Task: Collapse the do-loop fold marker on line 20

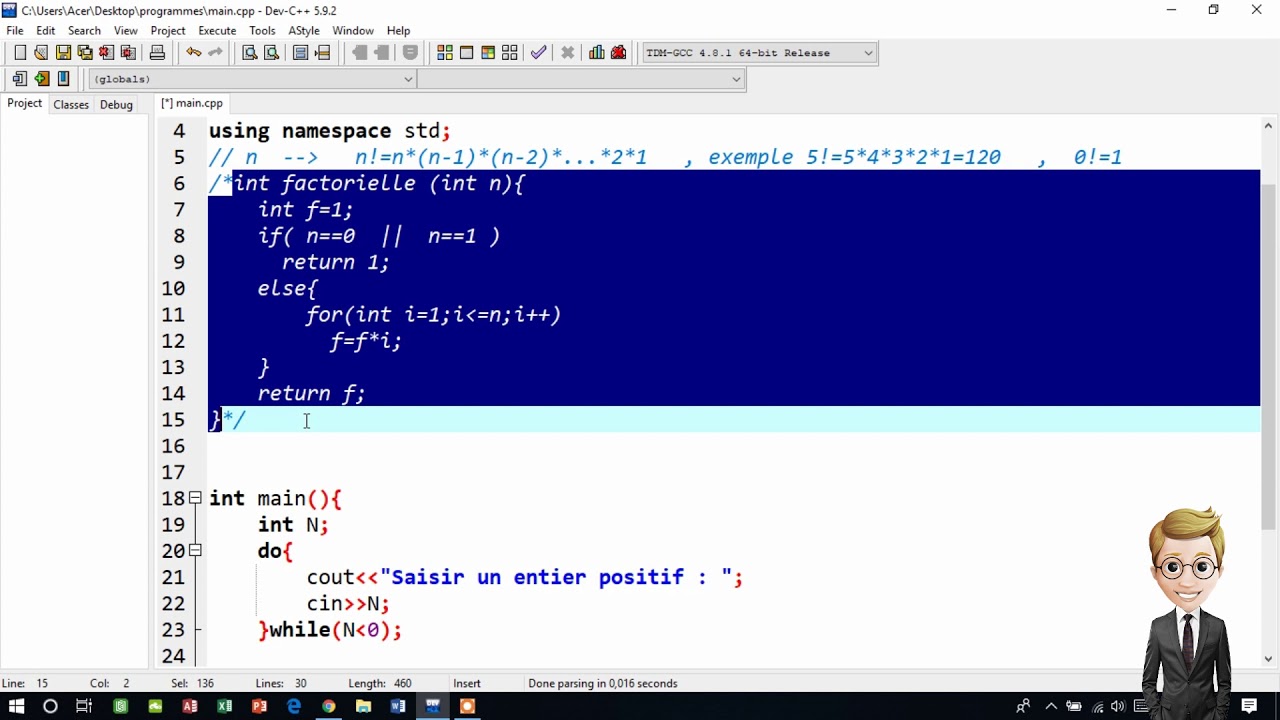Action: pos(195,550)
